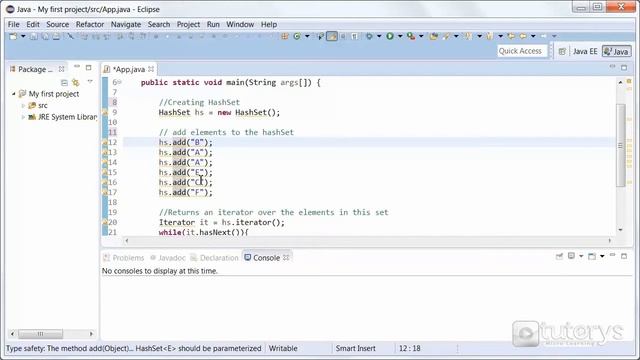Select the Java perspective button
640x360 pixels.
point(617,51)
